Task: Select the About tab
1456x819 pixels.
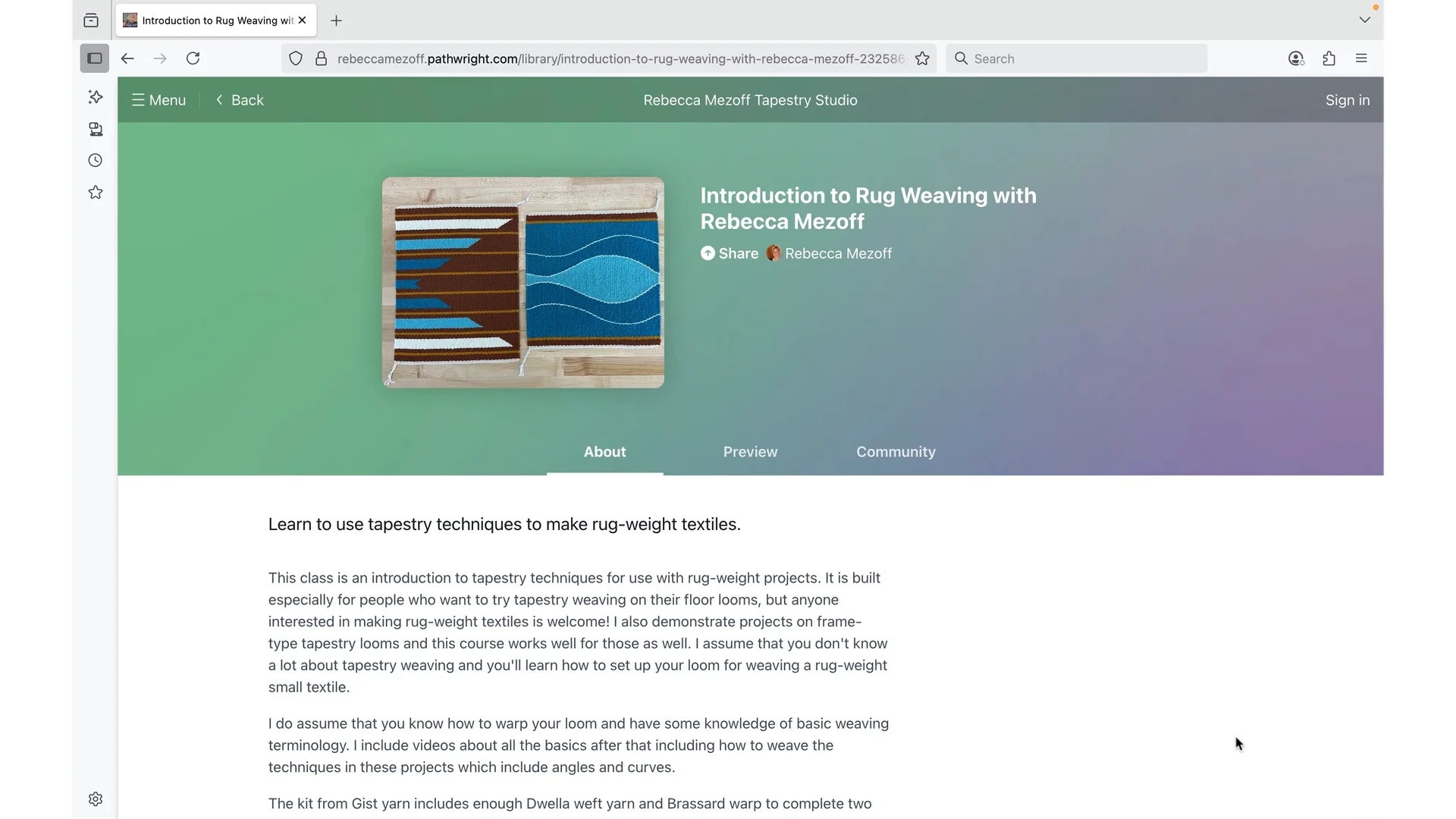Action: [x=605, y=452]
